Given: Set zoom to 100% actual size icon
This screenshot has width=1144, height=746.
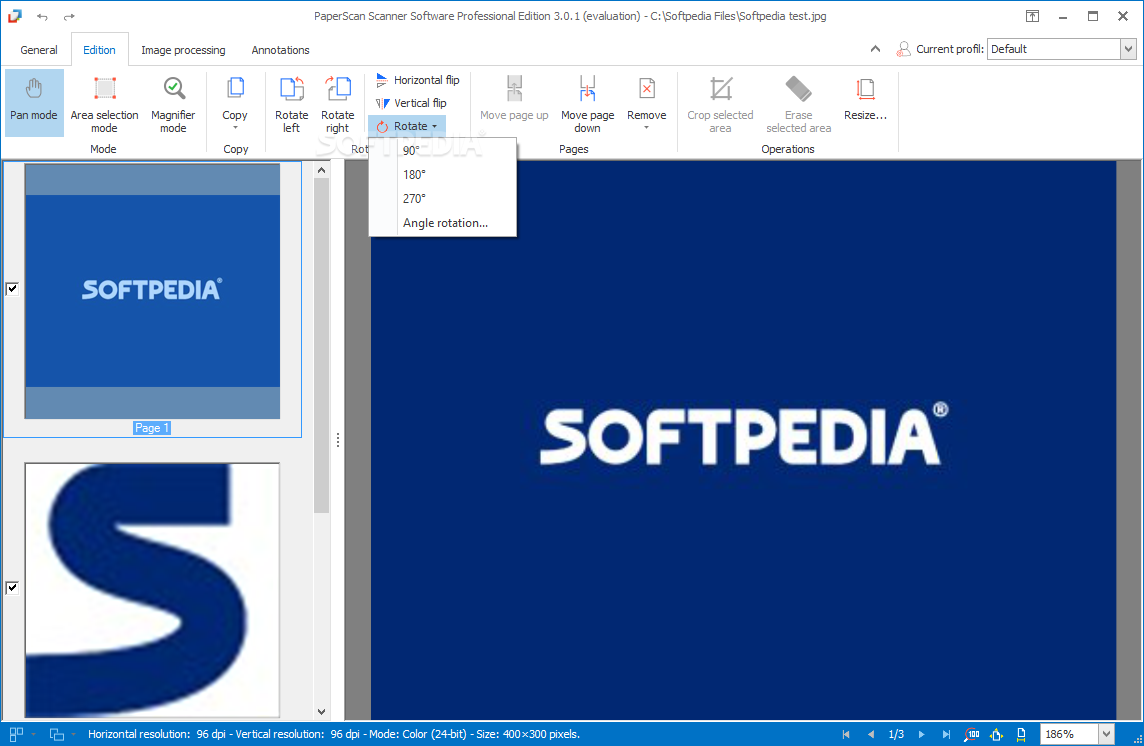Looking at the screenshot, I should coord(972,734).
